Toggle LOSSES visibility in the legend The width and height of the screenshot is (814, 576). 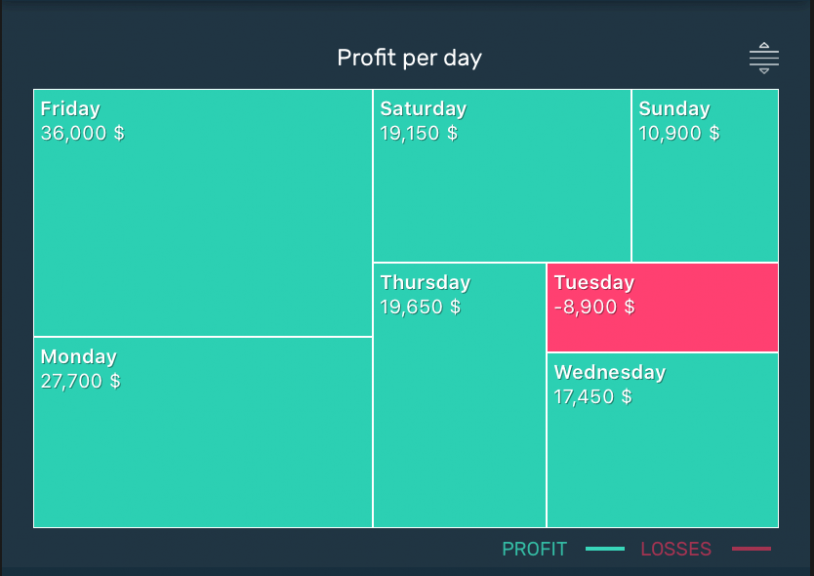[x=675, y=549]
